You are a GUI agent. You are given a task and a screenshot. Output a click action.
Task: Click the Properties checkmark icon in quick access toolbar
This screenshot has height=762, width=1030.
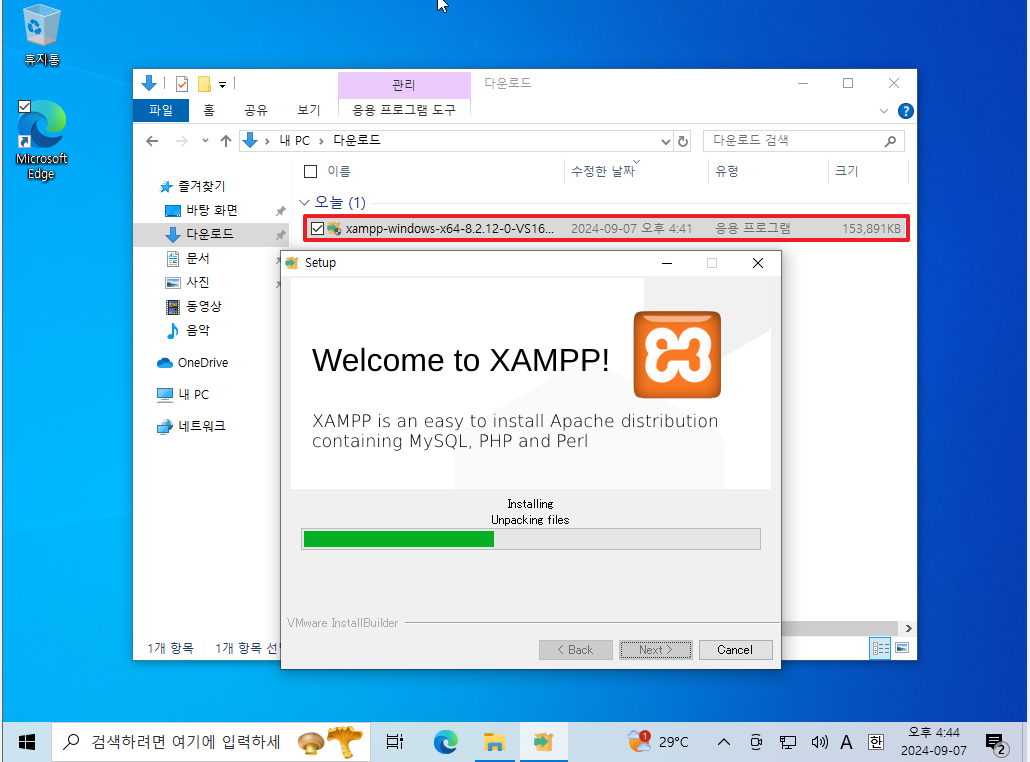(182, 84)
